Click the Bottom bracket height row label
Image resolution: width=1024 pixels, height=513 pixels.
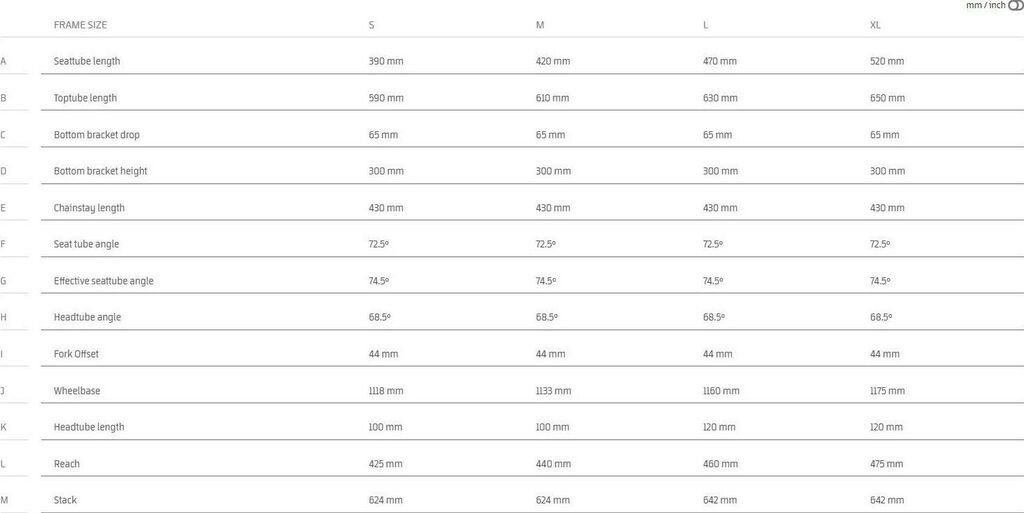point(100,171)
